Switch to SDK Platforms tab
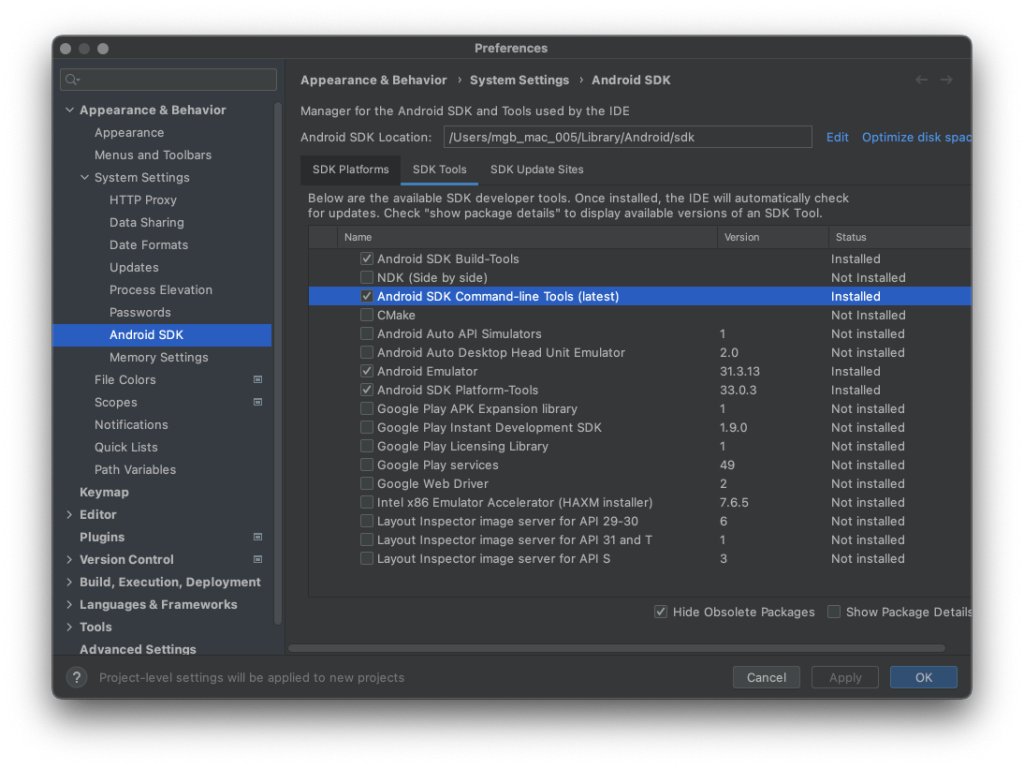Image resolution: width=1024 pixels, height=768 pixels. click(351, 170)
